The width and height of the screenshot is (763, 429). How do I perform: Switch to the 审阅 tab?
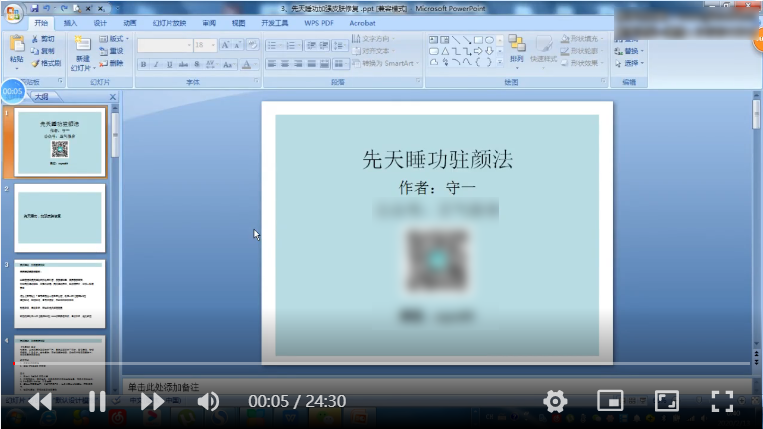click(209, 23)
